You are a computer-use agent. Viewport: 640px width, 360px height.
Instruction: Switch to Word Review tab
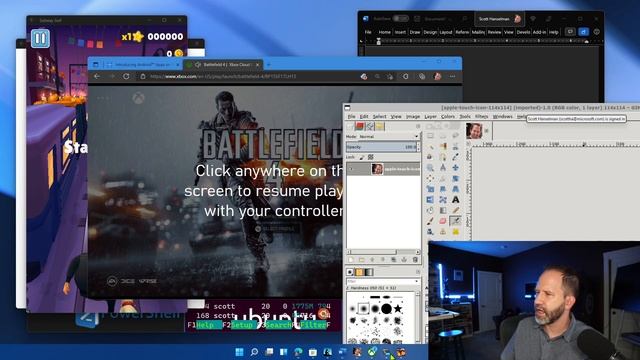tap(494, 32)
